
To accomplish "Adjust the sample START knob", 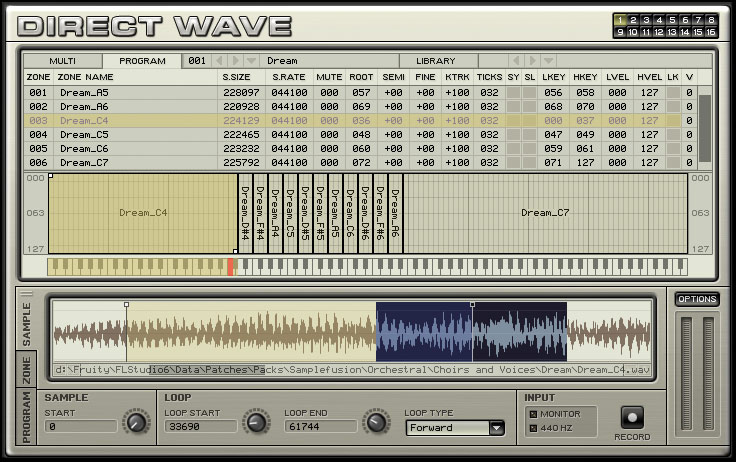I will click(136, 422).
